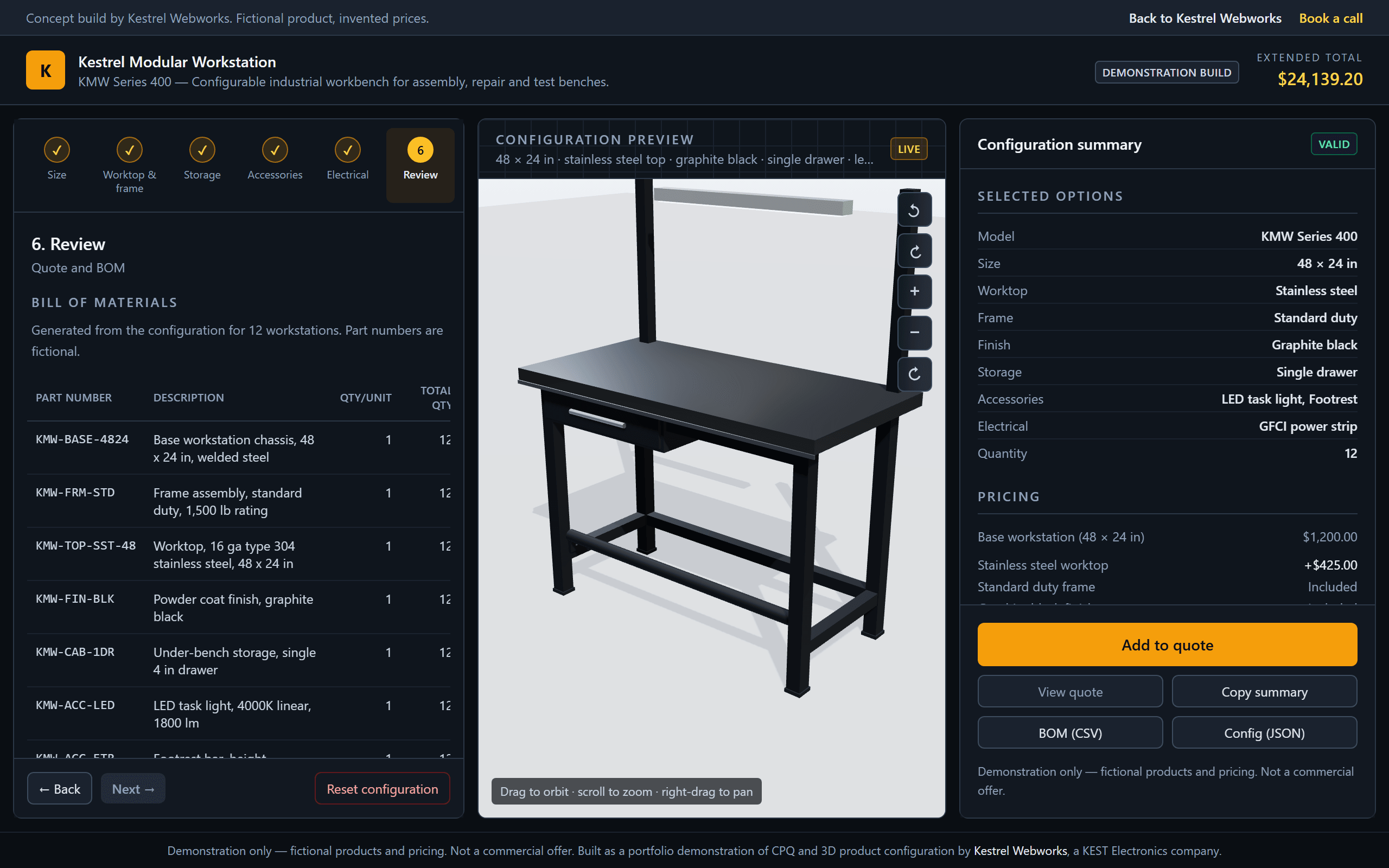Select the Review step tab

tap(420, 165)
